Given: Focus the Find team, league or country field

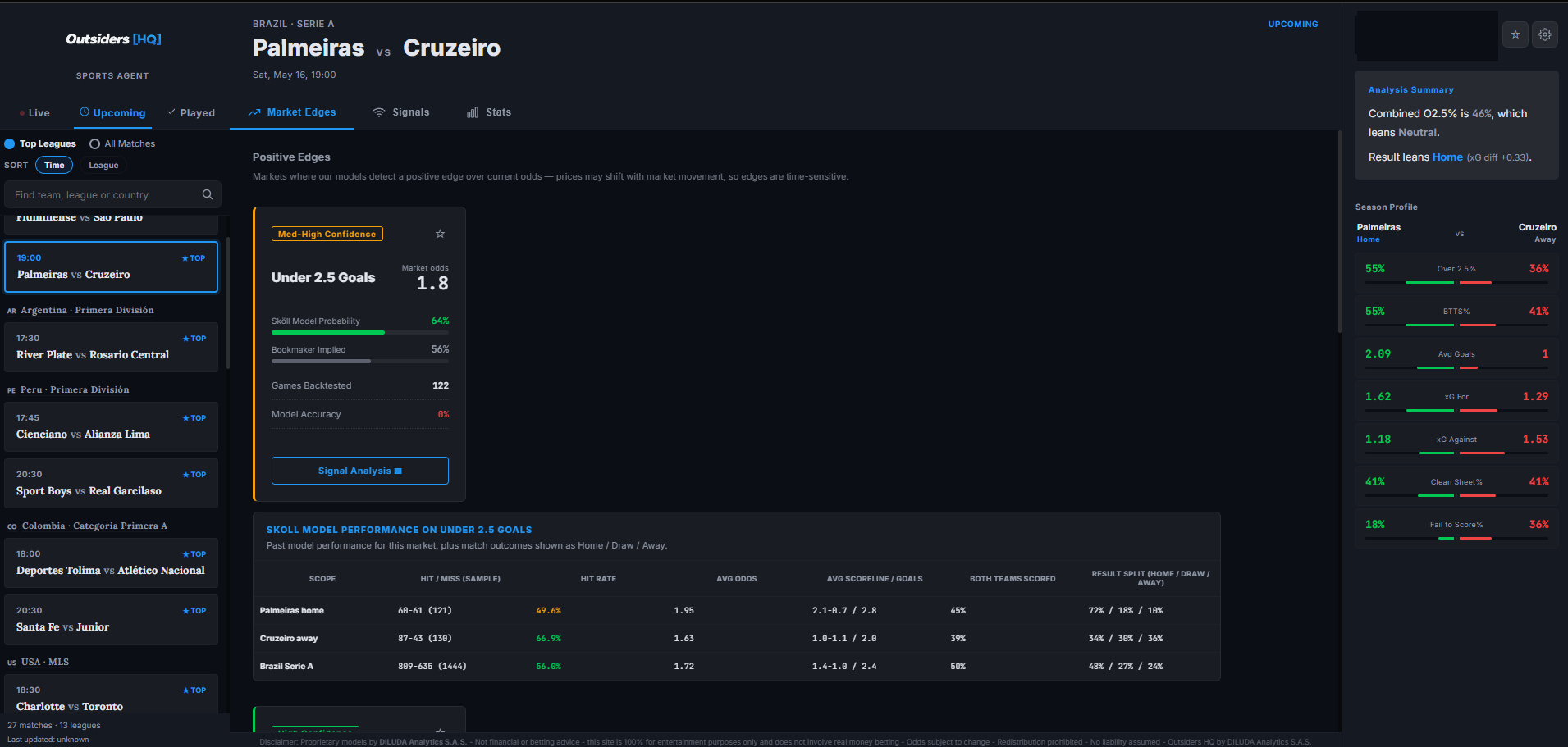Looking at the screenshot, I should tap(112, 194).
